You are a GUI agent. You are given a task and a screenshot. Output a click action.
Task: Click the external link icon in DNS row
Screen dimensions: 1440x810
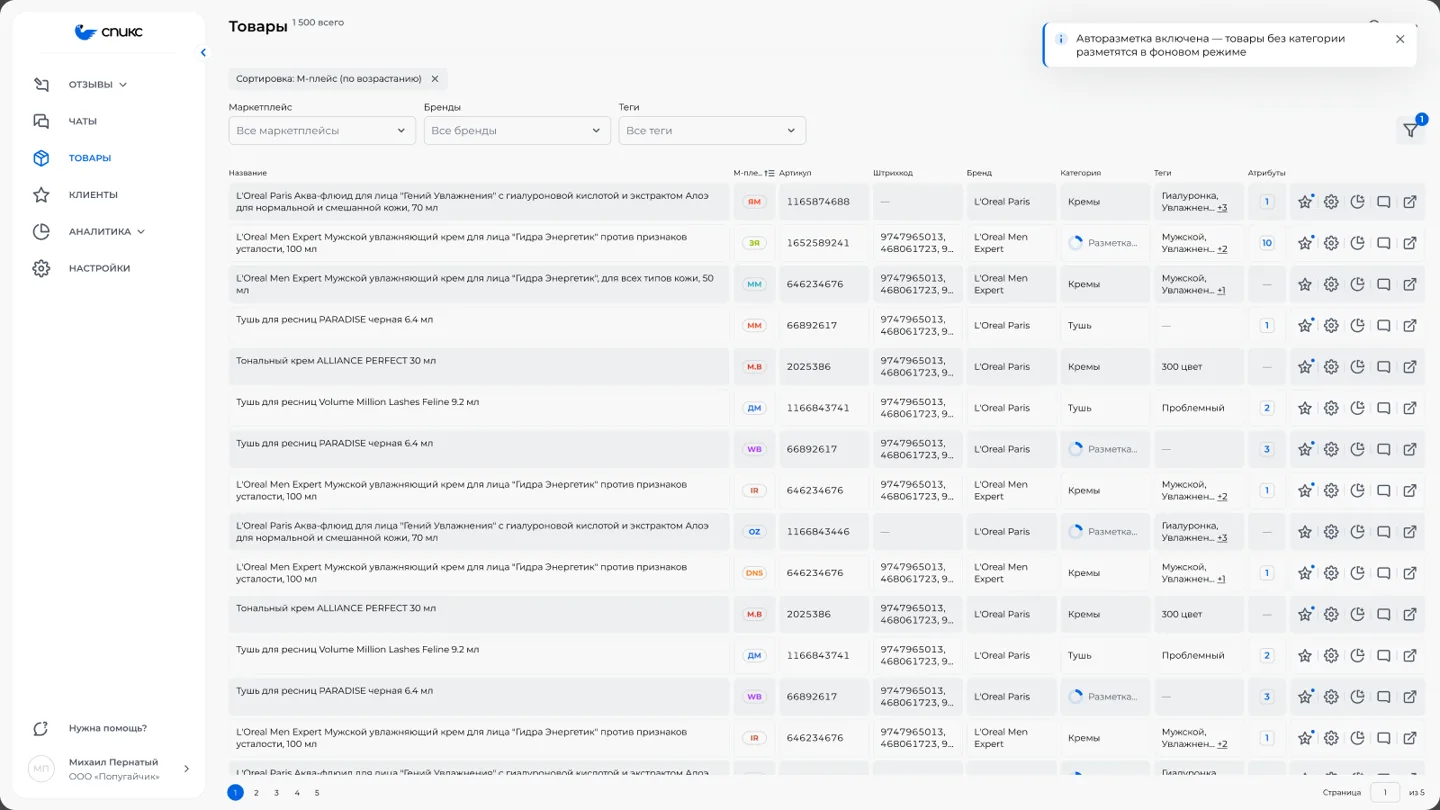[x=1410, y=573]
